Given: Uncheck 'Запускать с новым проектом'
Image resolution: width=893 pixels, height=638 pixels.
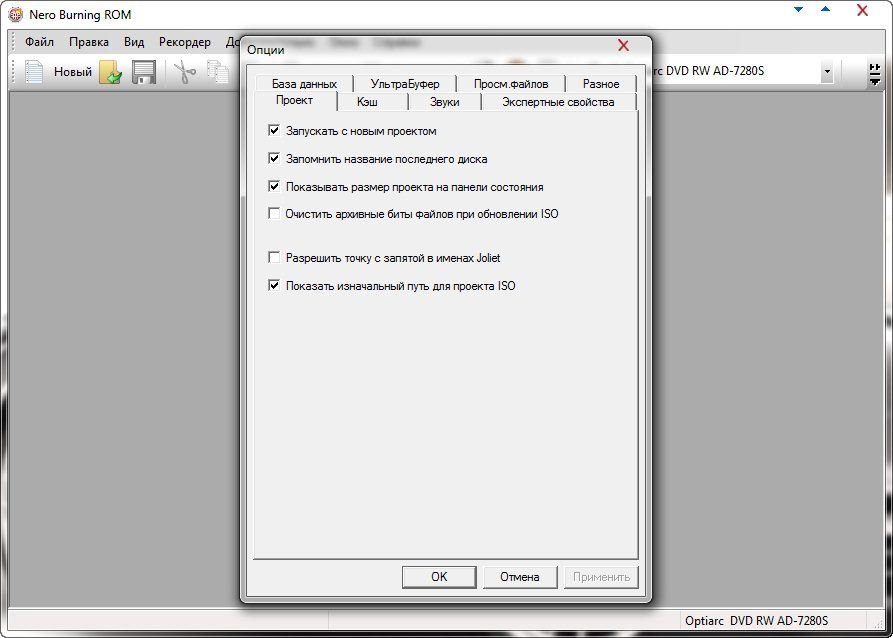Looking at the screenshot, I should tap(274, 131).
